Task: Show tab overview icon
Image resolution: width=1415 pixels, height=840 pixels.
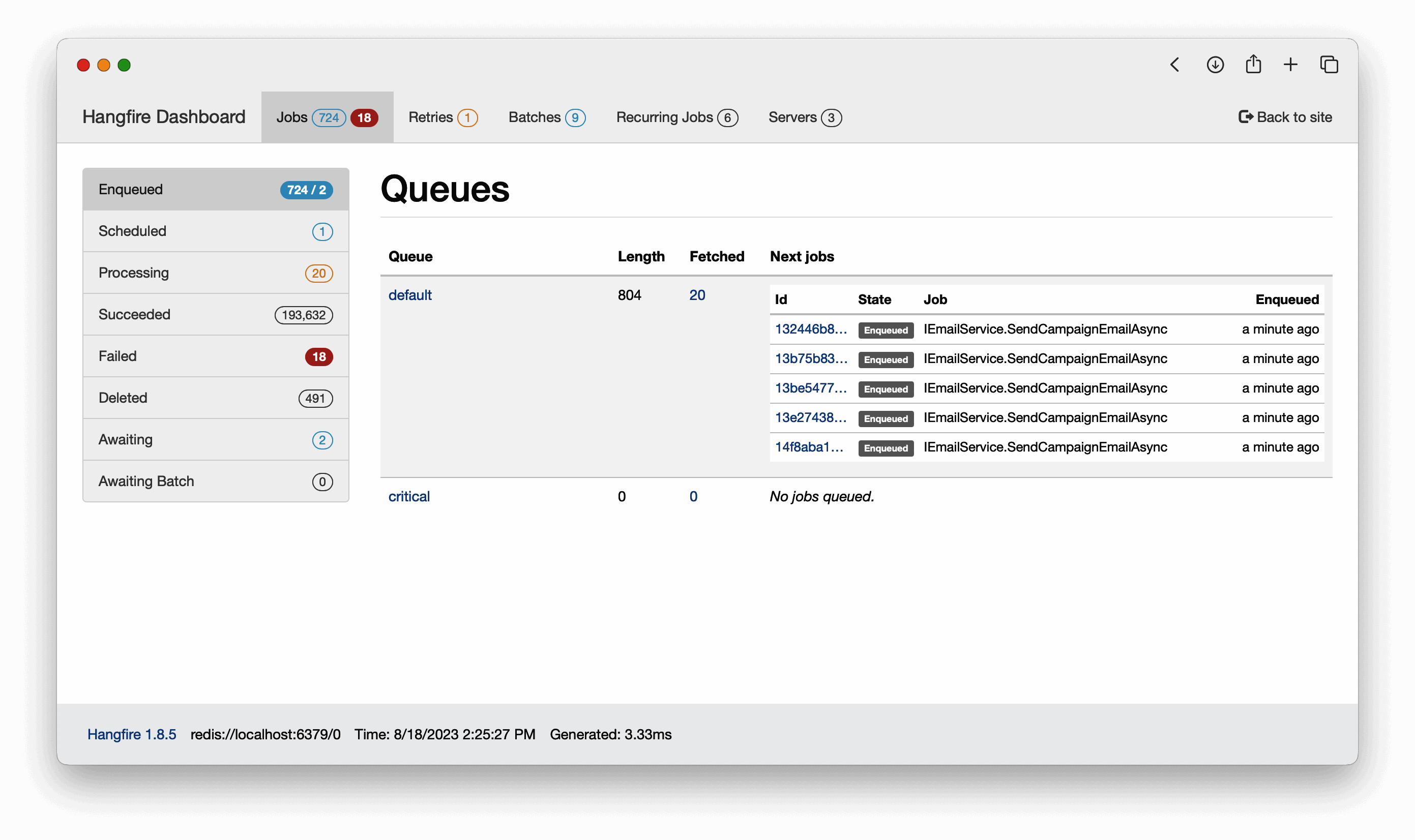Action: (1329, 65)
